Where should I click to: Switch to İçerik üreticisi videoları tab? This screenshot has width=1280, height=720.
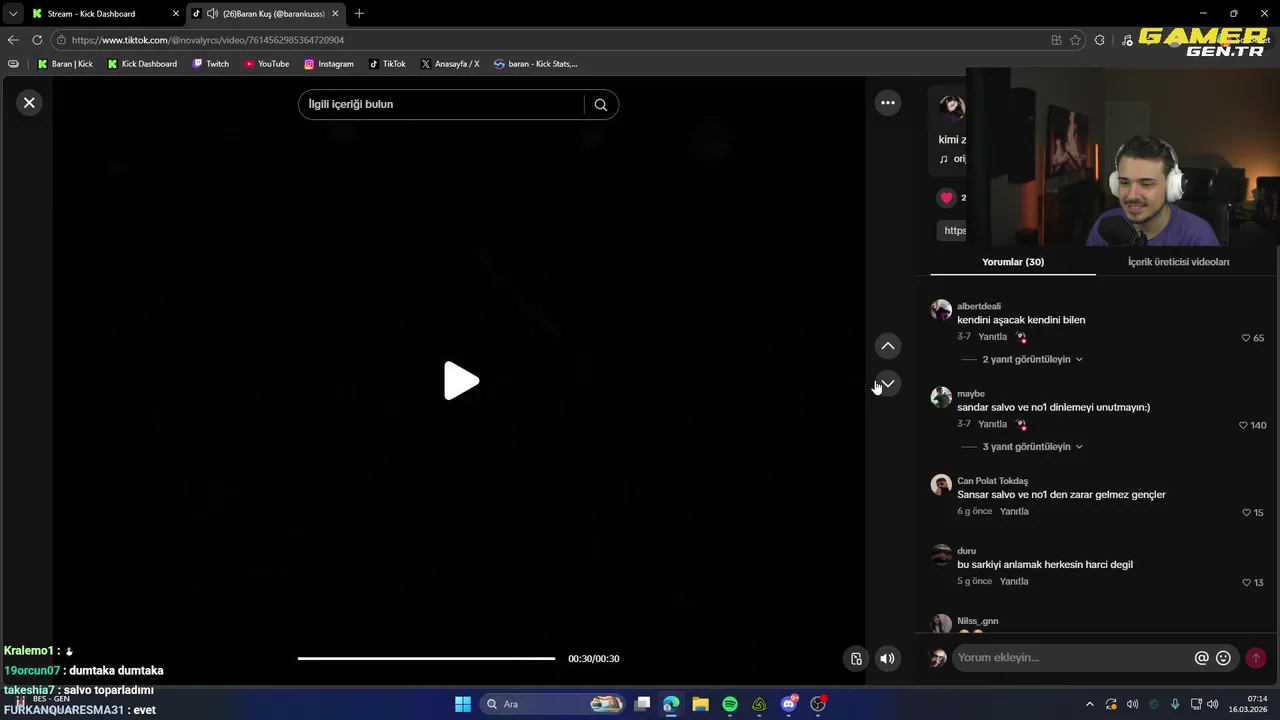pos(1178,262)
